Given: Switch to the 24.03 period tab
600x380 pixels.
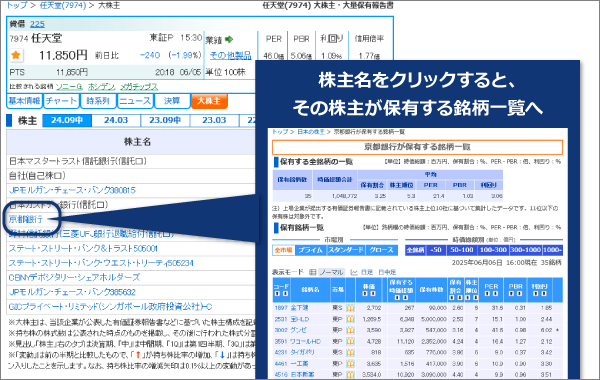Looking at the screenshot, I should (116, 120).
